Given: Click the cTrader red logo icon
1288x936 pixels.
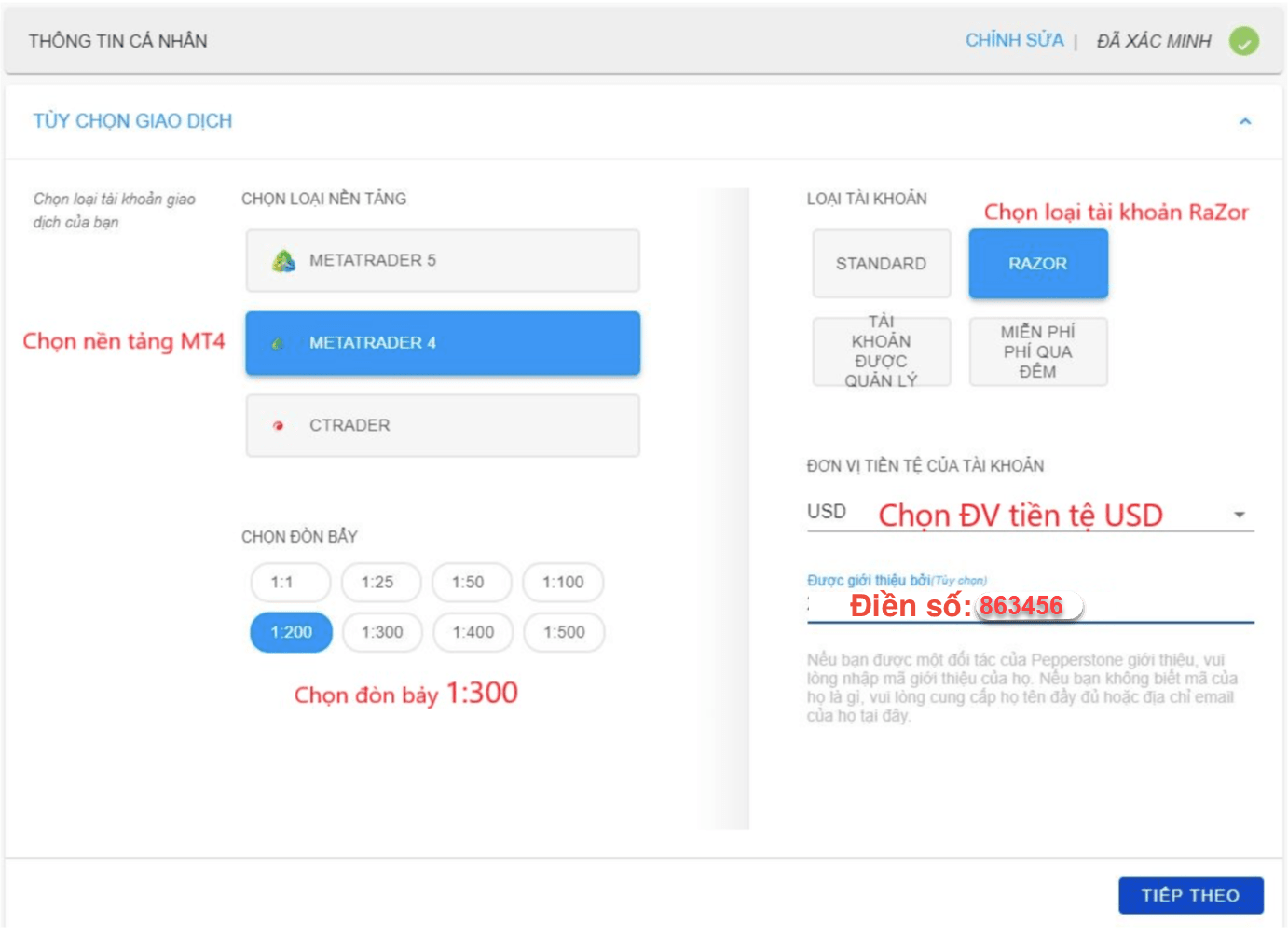Looking at the screenshot, I should click(278, 426).
